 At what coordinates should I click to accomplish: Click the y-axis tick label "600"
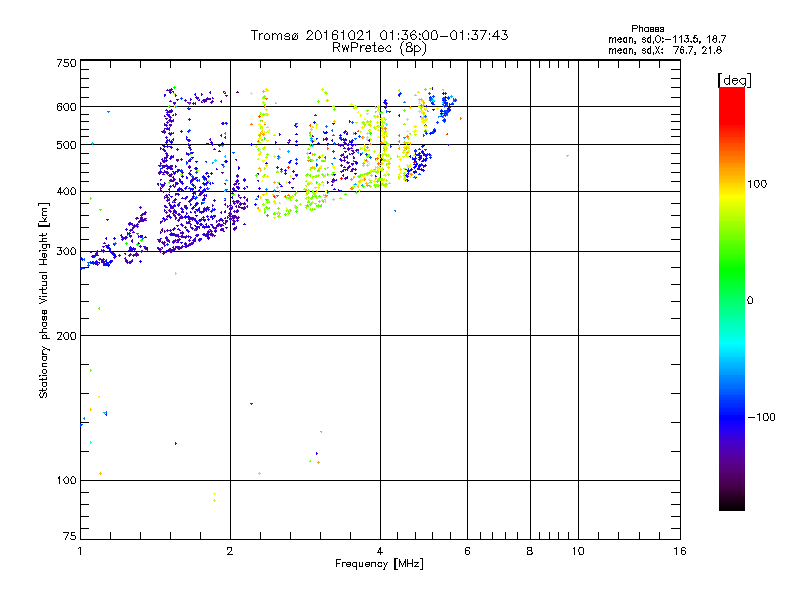pos(66,107)
